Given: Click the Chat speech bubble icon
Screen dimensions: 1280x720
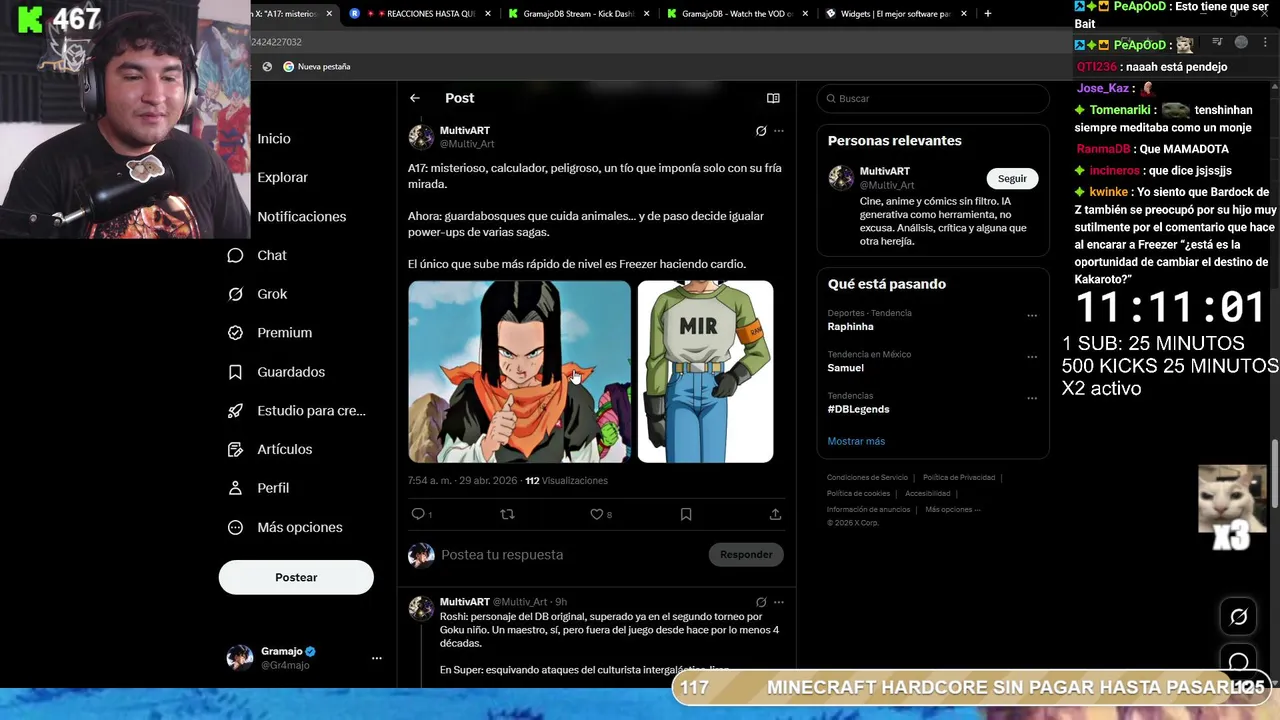Looking at the screenshot, I should [x=235, y=255].
